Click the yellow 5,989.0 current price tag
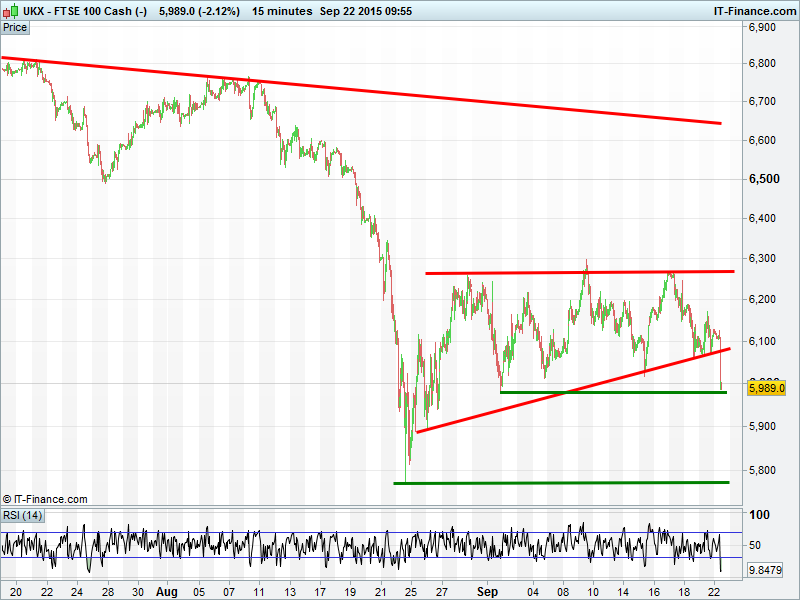The image size is (800, 600). (x=767, y=388)
